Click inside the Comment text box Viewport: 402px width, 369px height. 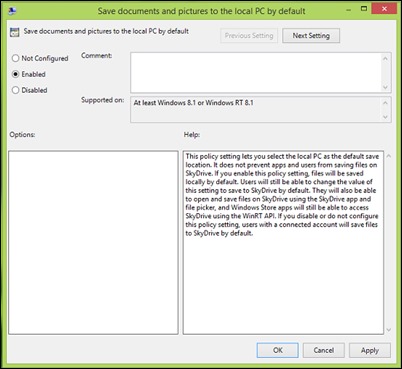pos(256,73)
